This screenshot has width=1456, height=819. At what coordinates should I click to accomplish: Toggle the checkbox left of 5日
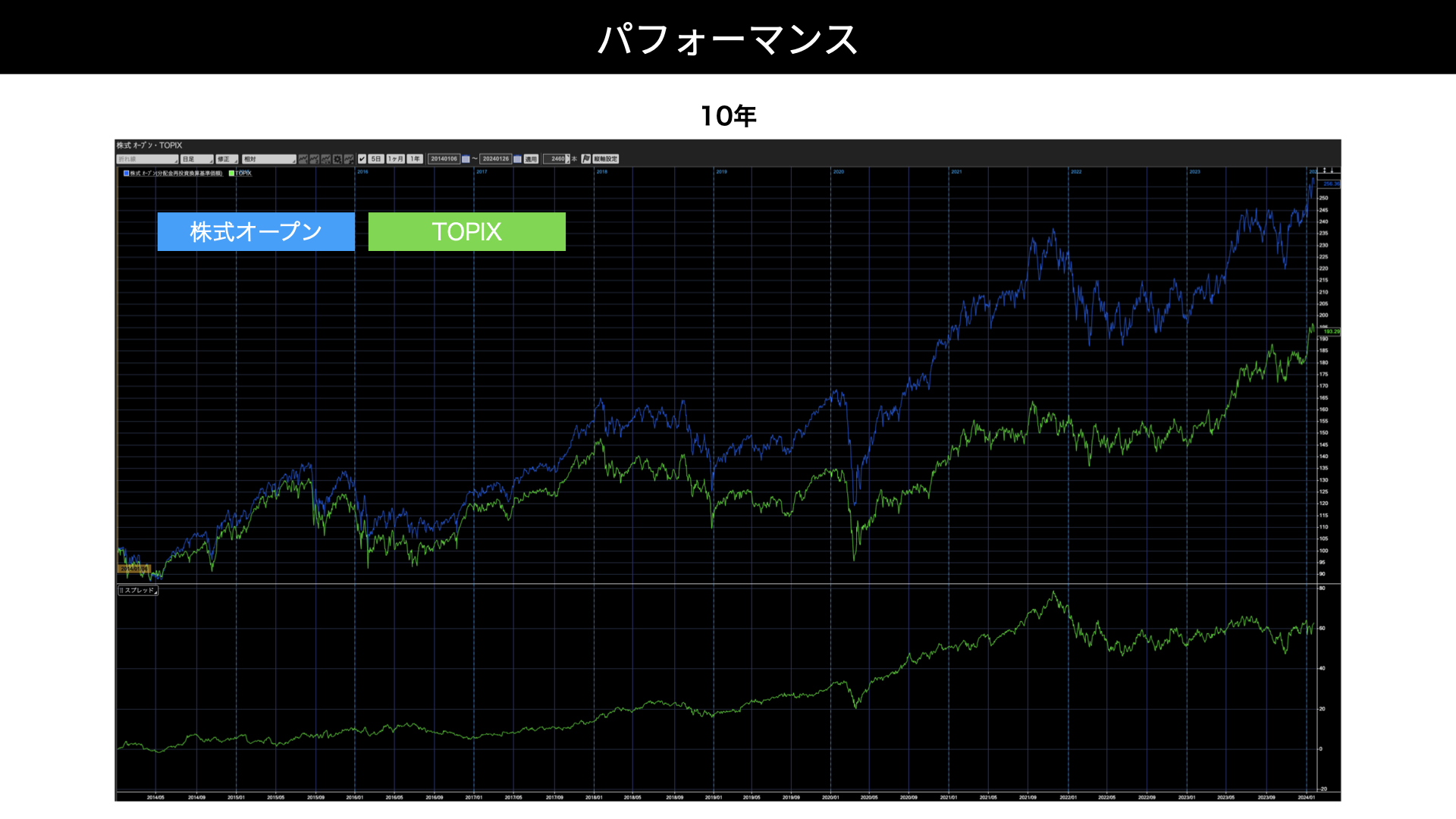pyautogui.click(x=362, y=159)
